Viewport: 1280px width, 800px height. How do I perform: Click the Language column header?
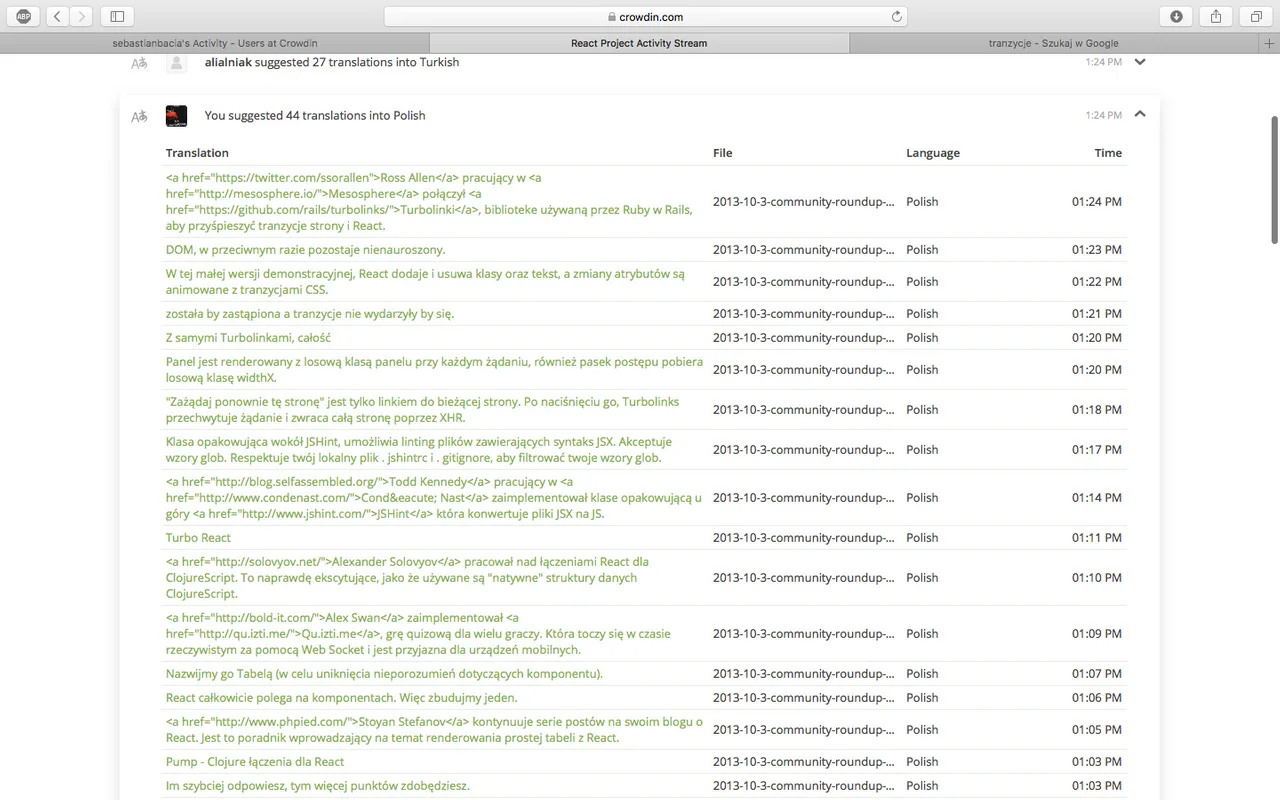(933, 153)
